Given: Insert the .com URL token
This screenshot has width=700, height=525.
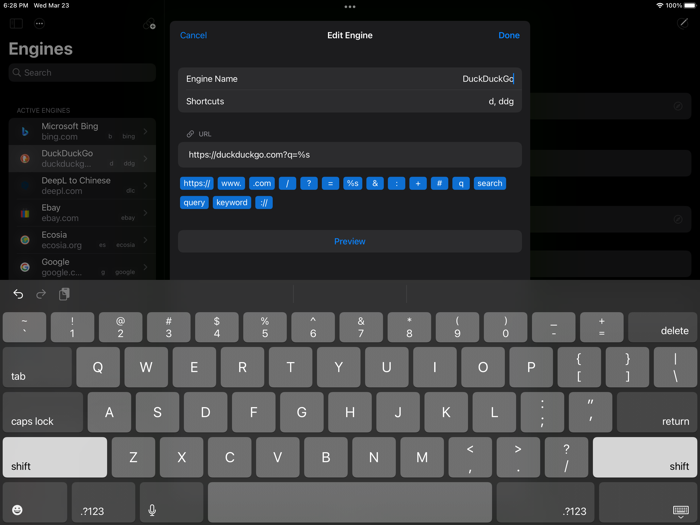Looking at the screenshot, I should pyautogui.click(x=262, y=183).
